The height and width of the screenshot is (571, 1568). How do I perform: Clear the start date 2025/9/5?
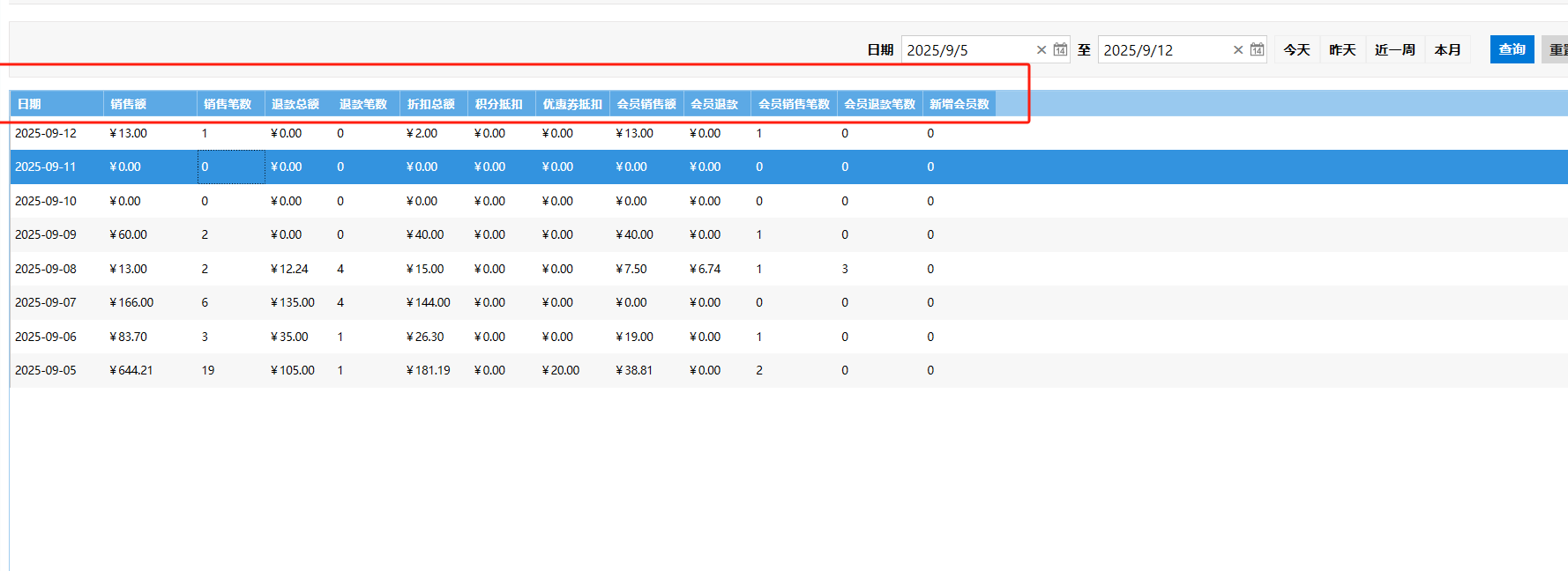[1042, 50]
